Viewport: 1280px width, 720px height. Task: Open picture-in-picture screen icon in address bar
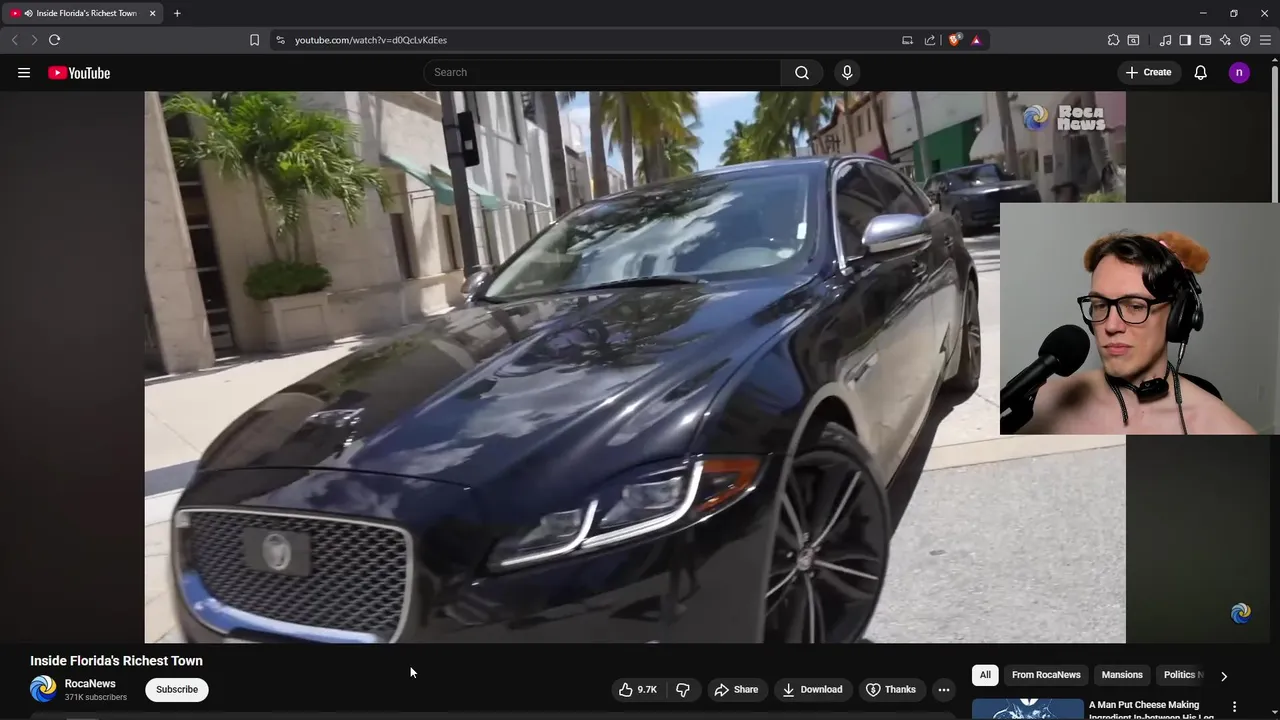(x=907, y=40)
